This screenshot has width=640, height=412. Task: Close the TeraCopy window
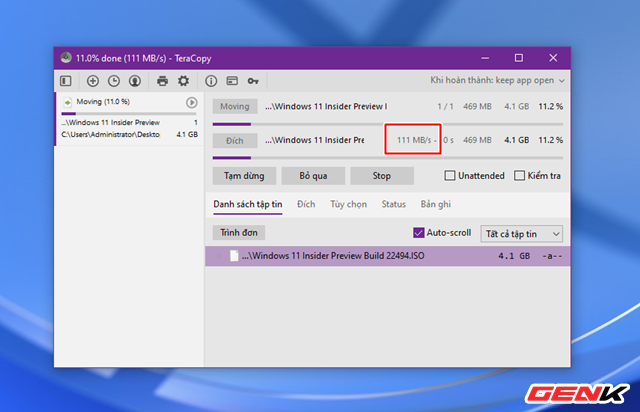pos(553,58)
